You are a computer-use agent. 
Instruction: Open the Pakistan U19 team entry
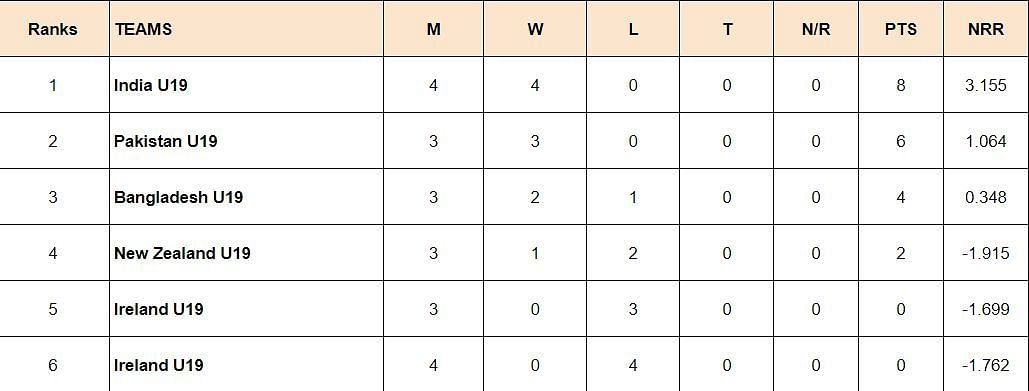[x=165, y=141]
